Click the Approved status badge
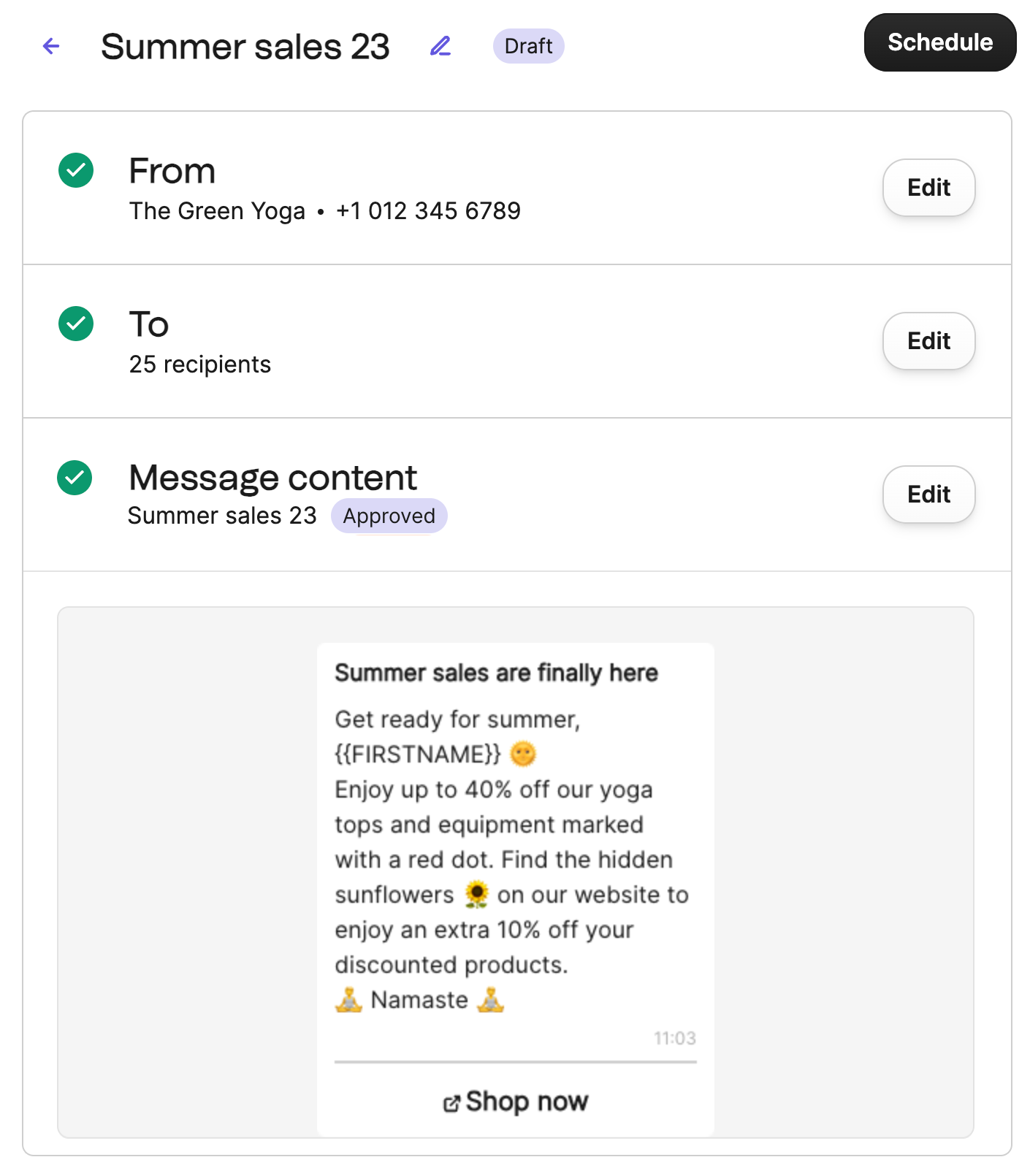 (x=389, y=516)
